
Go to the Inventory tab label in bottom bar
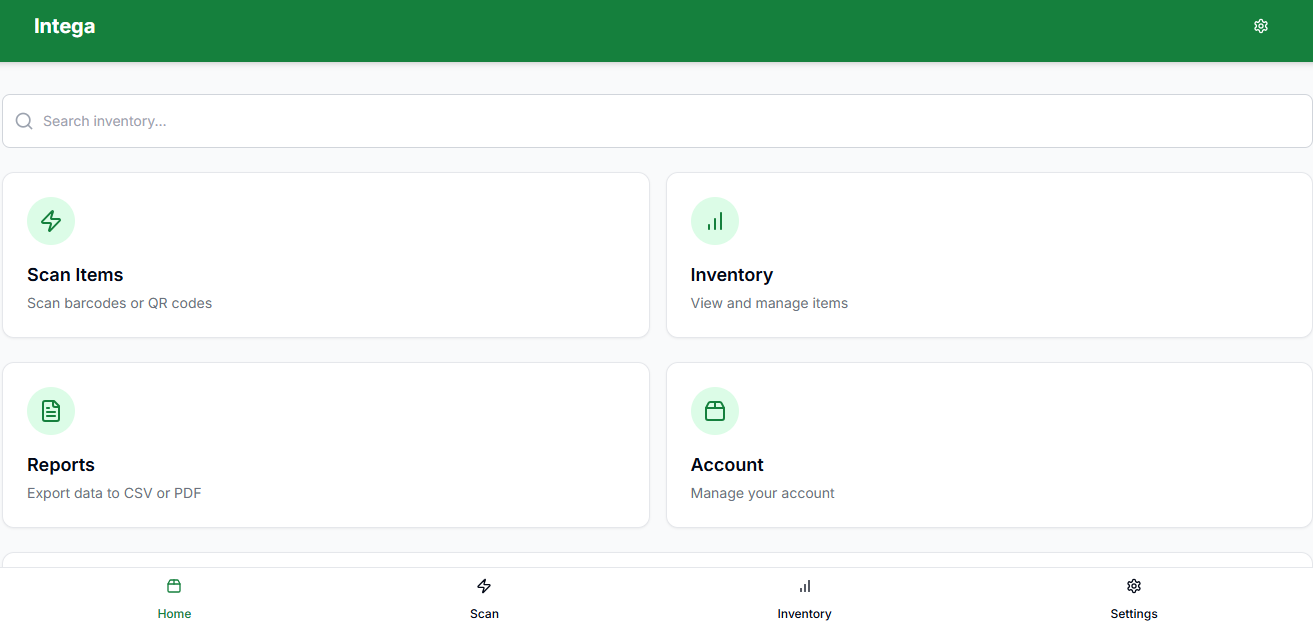804,614
